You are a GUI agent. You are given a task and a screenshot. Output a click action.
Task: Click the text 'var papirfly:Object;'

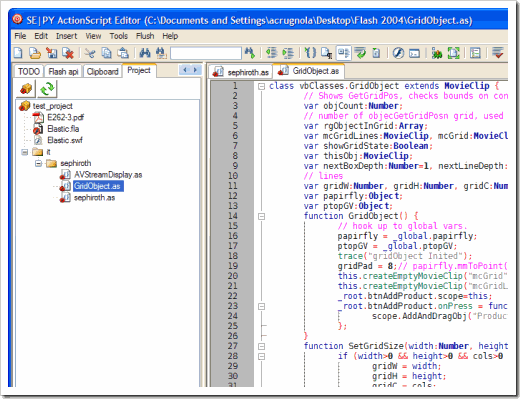[353, 196]
